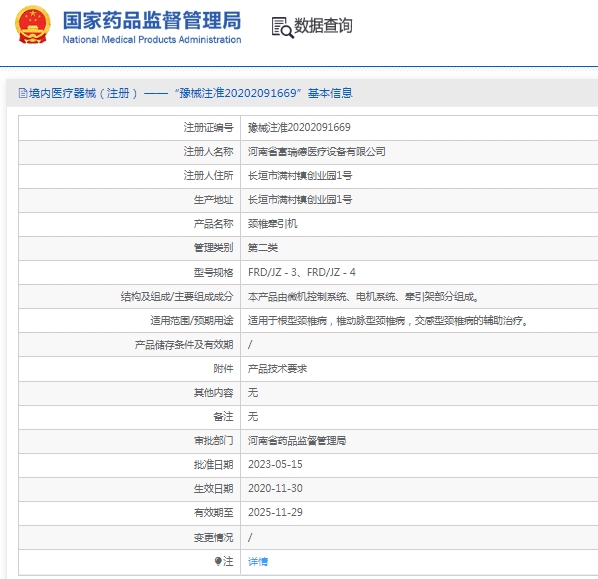
Task: Click the 型号规格 label
Action: [x=213, y=272]
